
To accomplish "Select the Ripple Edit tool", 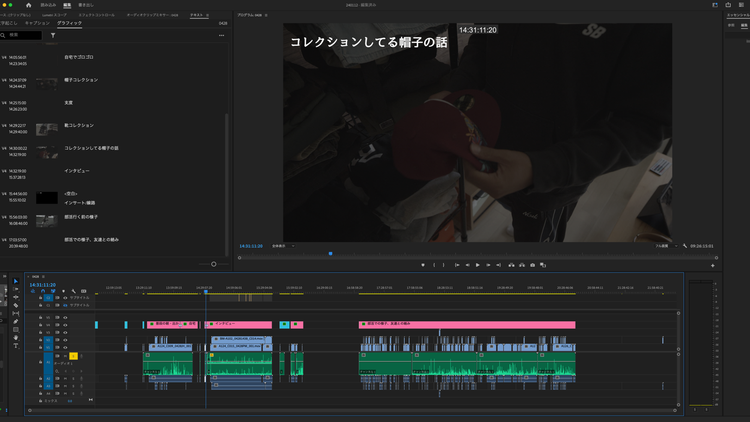I will point(16,297).
